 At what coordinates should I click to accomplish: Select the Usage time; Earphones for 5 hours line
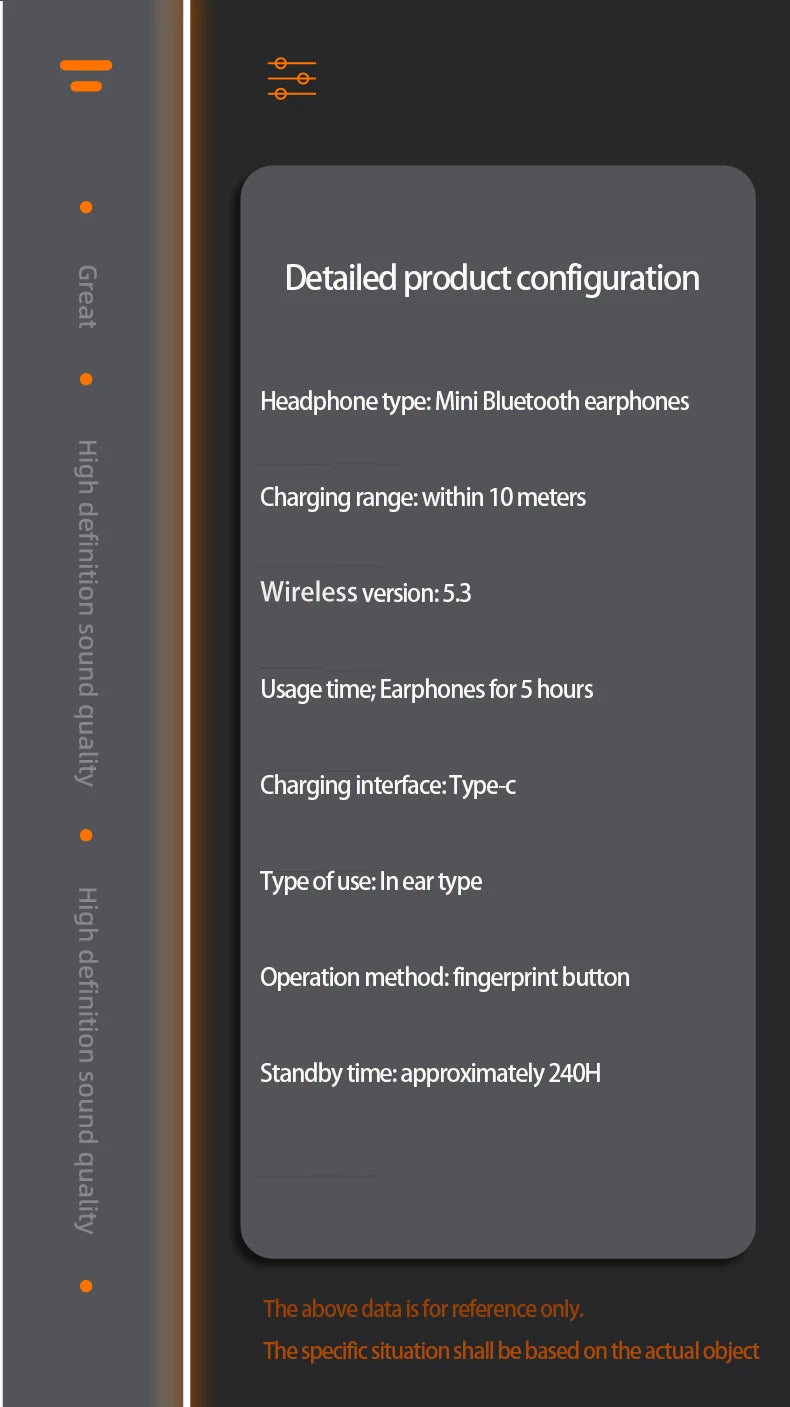[x=426, y=689]
